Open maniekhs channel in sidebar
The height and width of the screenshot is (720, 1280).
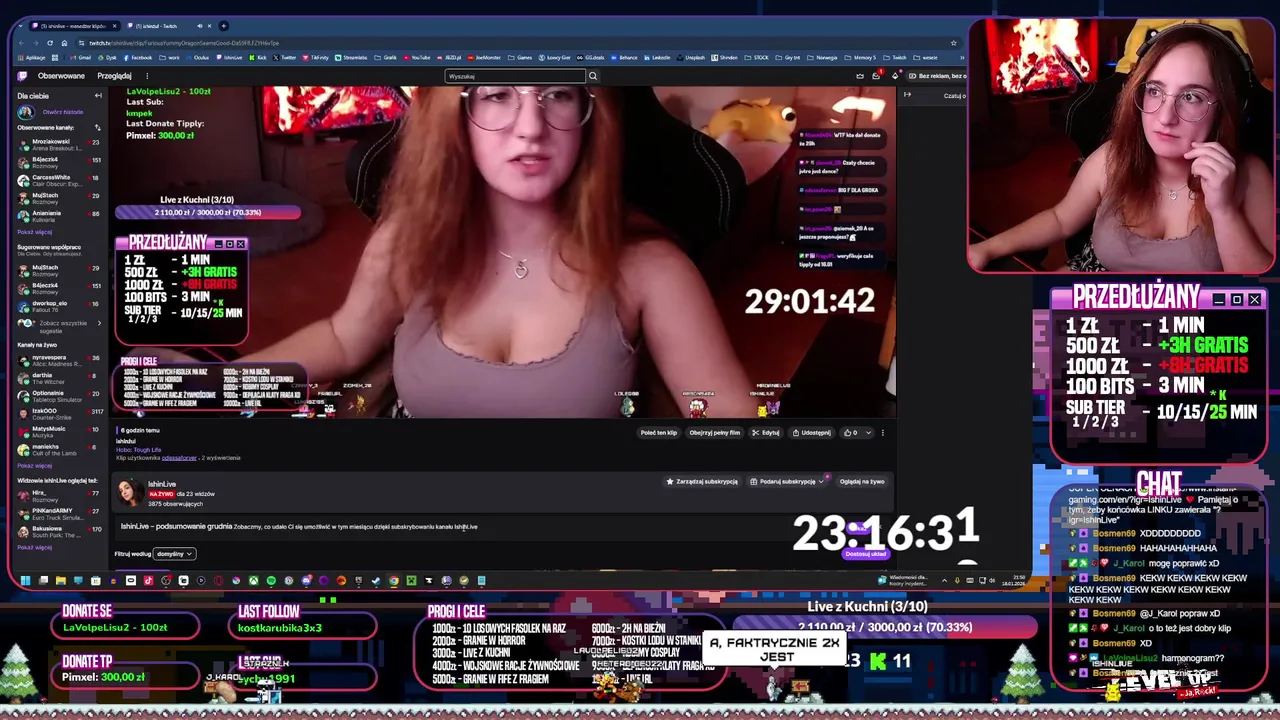coord(58,449)
